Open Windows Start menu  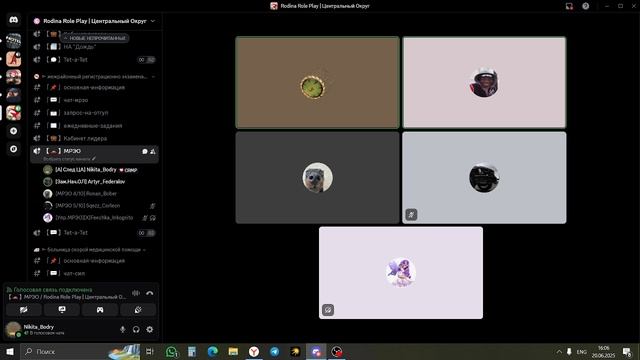tap(10, 351)
